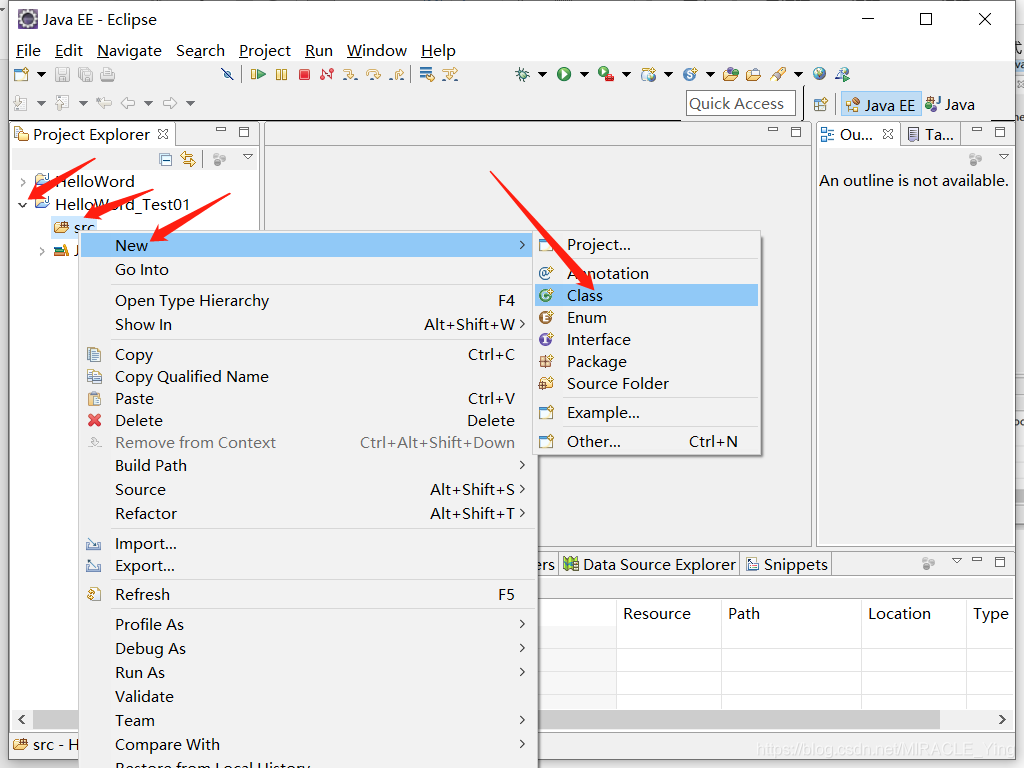
Task: Choose Refresh from context menu
Action: 308,595
